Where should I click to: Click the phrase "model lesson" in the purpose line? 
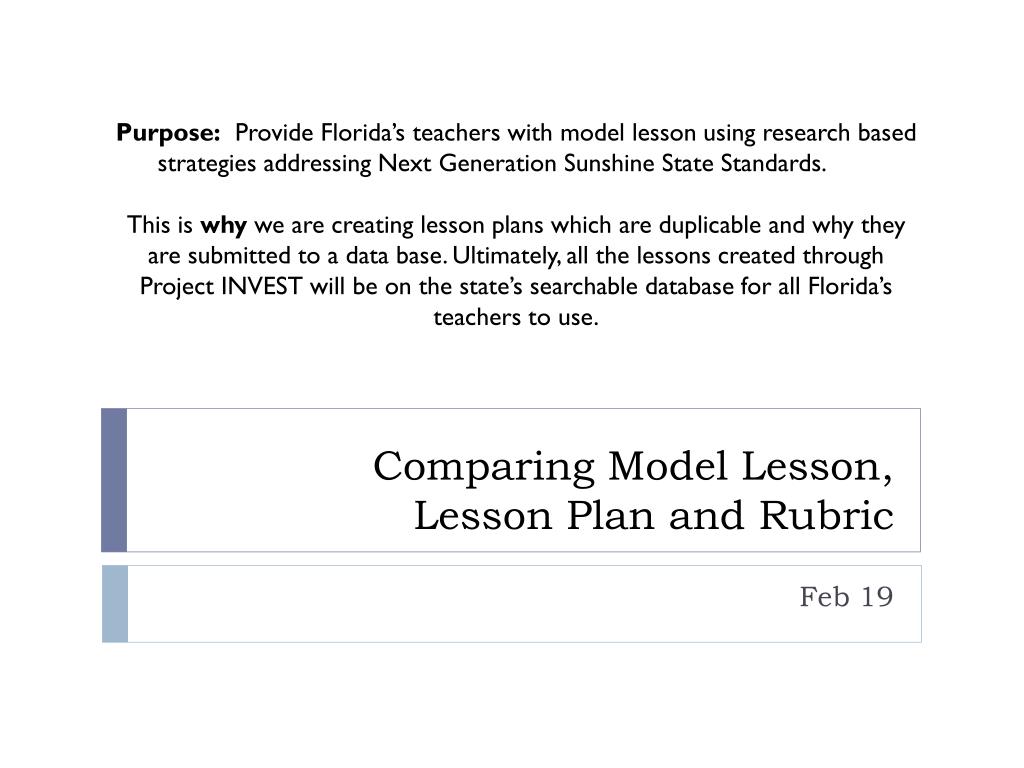click(x=628, y=133)
